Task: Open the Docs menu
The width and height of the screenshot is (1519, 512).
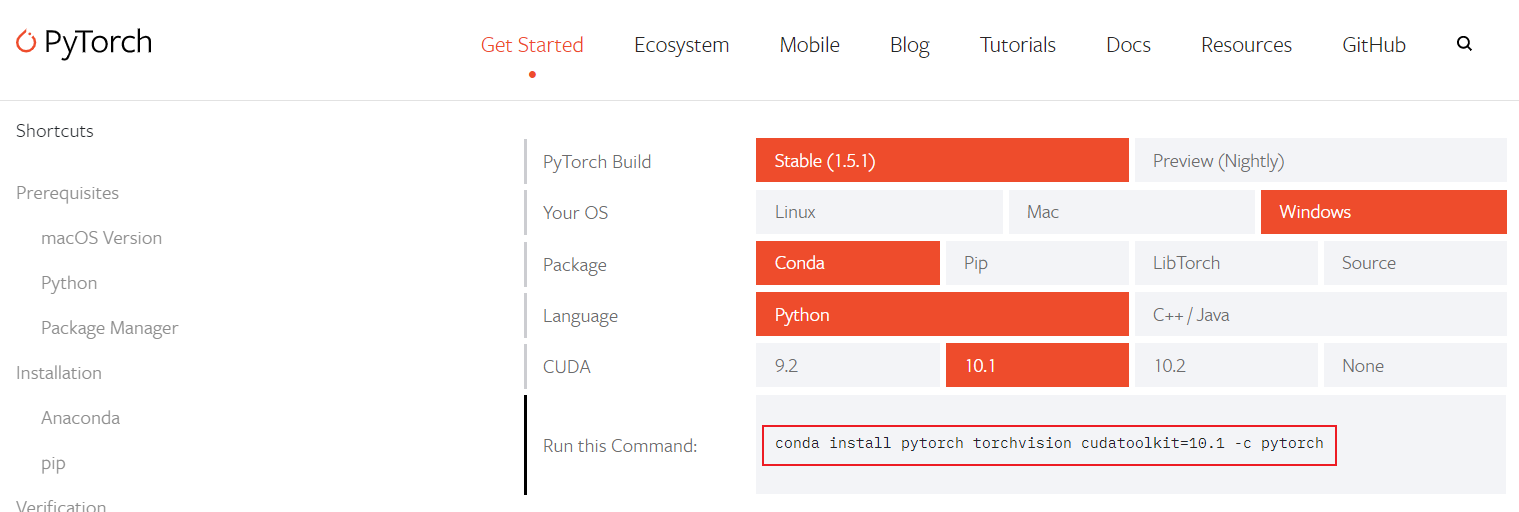Action: 1128,45
